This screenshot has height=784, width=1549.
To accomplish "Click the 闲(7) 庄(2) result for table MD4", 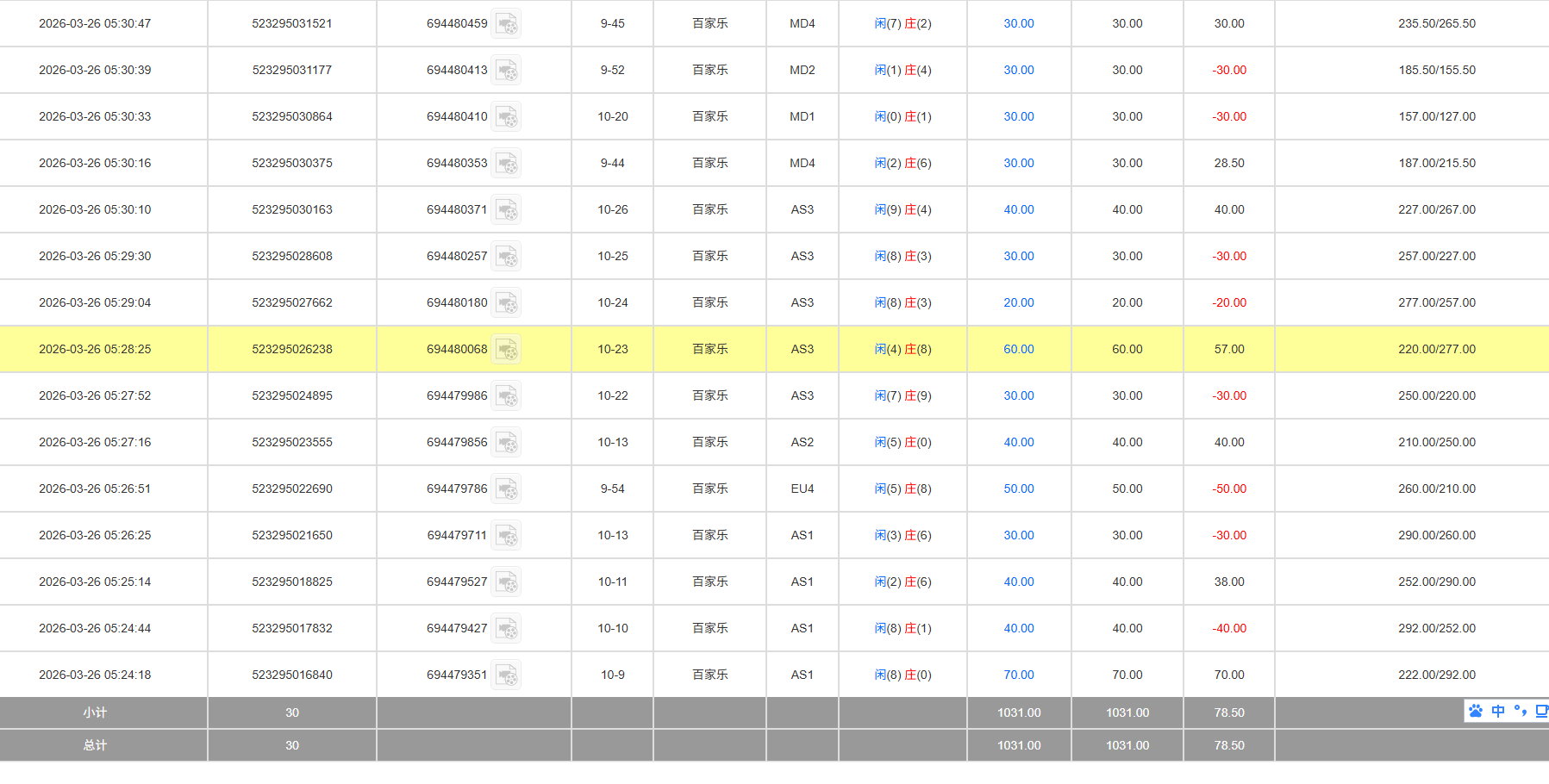I will click(x=903, y=24).
